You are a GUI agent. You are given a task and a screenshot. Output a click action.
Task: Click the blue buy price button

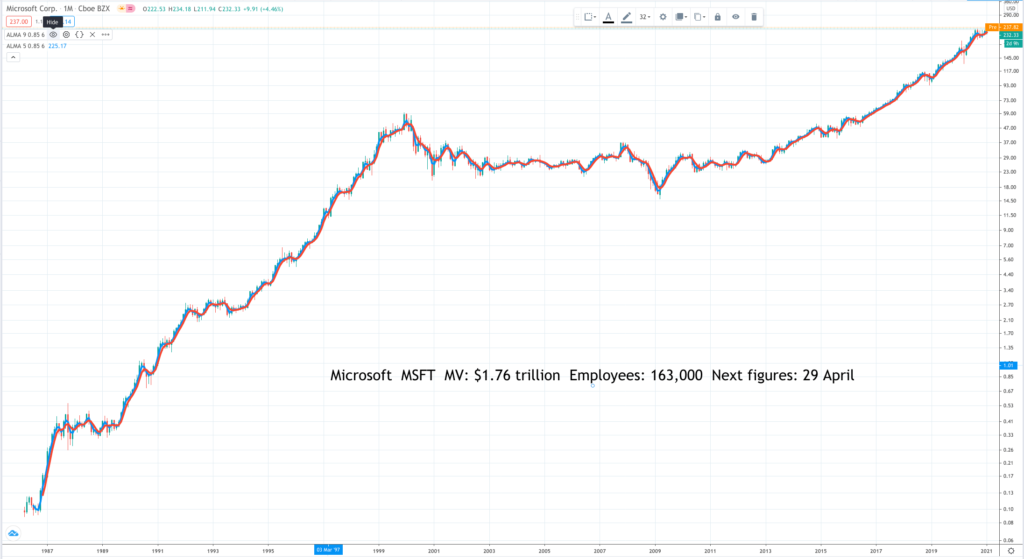pyautogui.click(x=68, y=22)
